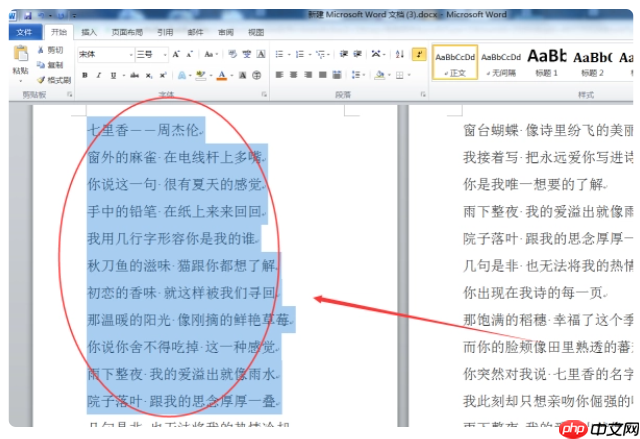Open the quick access toolbar customize arrow
This screenshot has width=640, height=439.
74,16
